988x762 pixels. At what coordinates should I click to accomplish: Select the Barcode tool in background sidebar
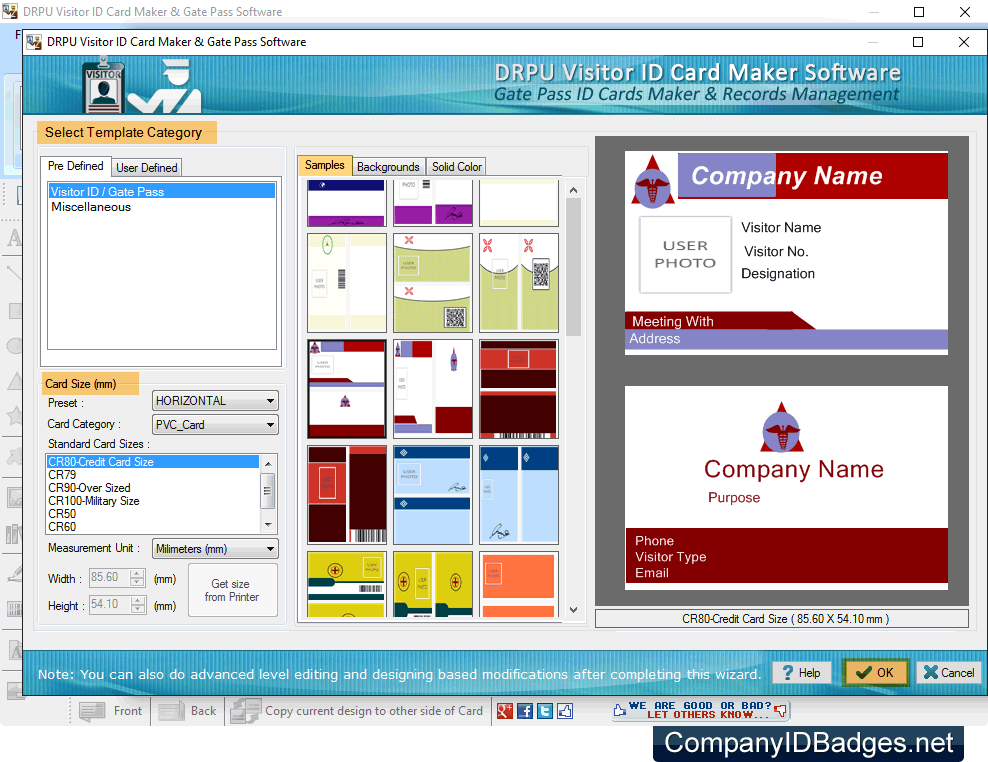[14, 609]
